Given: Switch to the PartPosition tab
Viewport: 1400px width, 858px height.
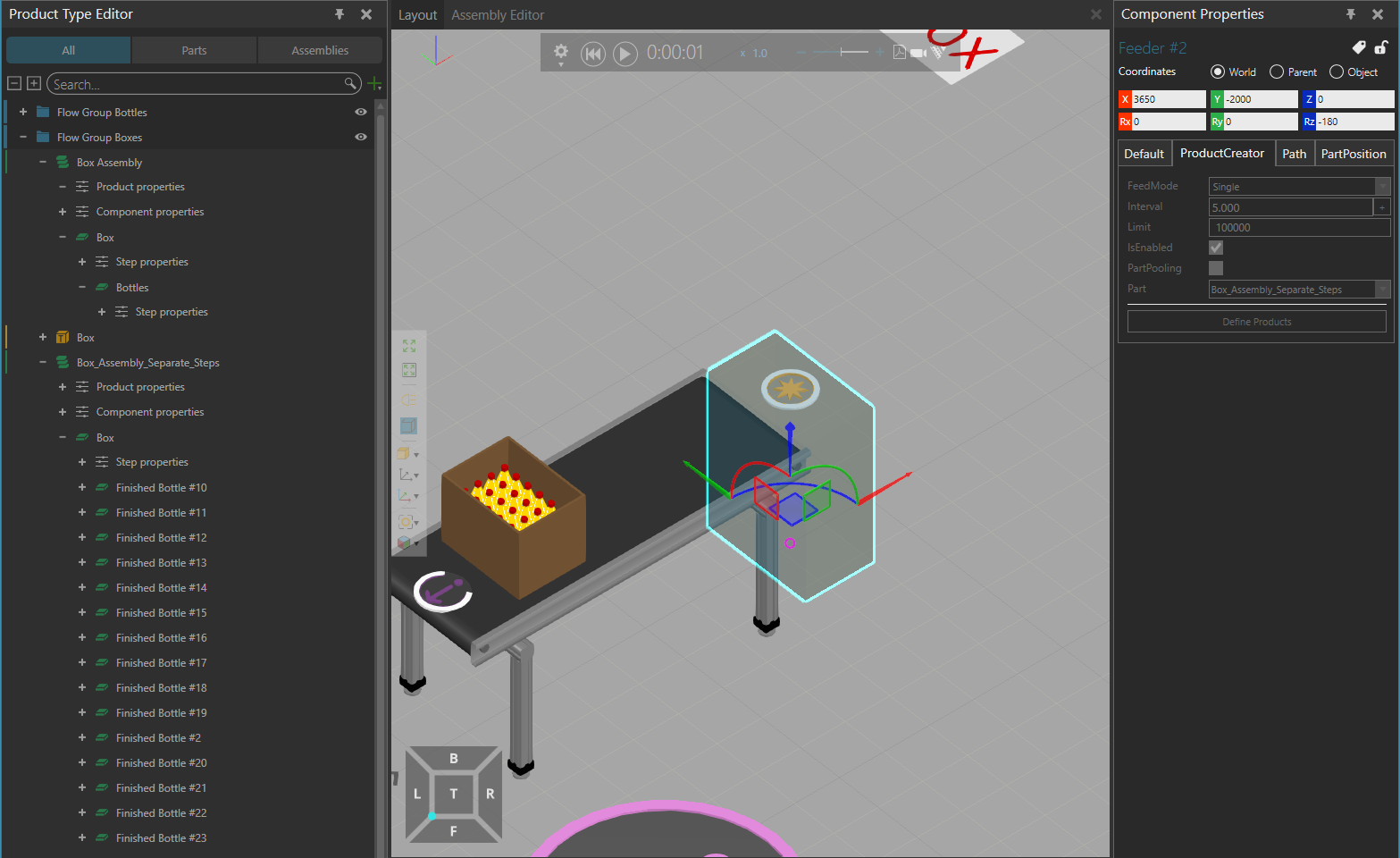Looking at the screenshot, I should coord(1353,154).
